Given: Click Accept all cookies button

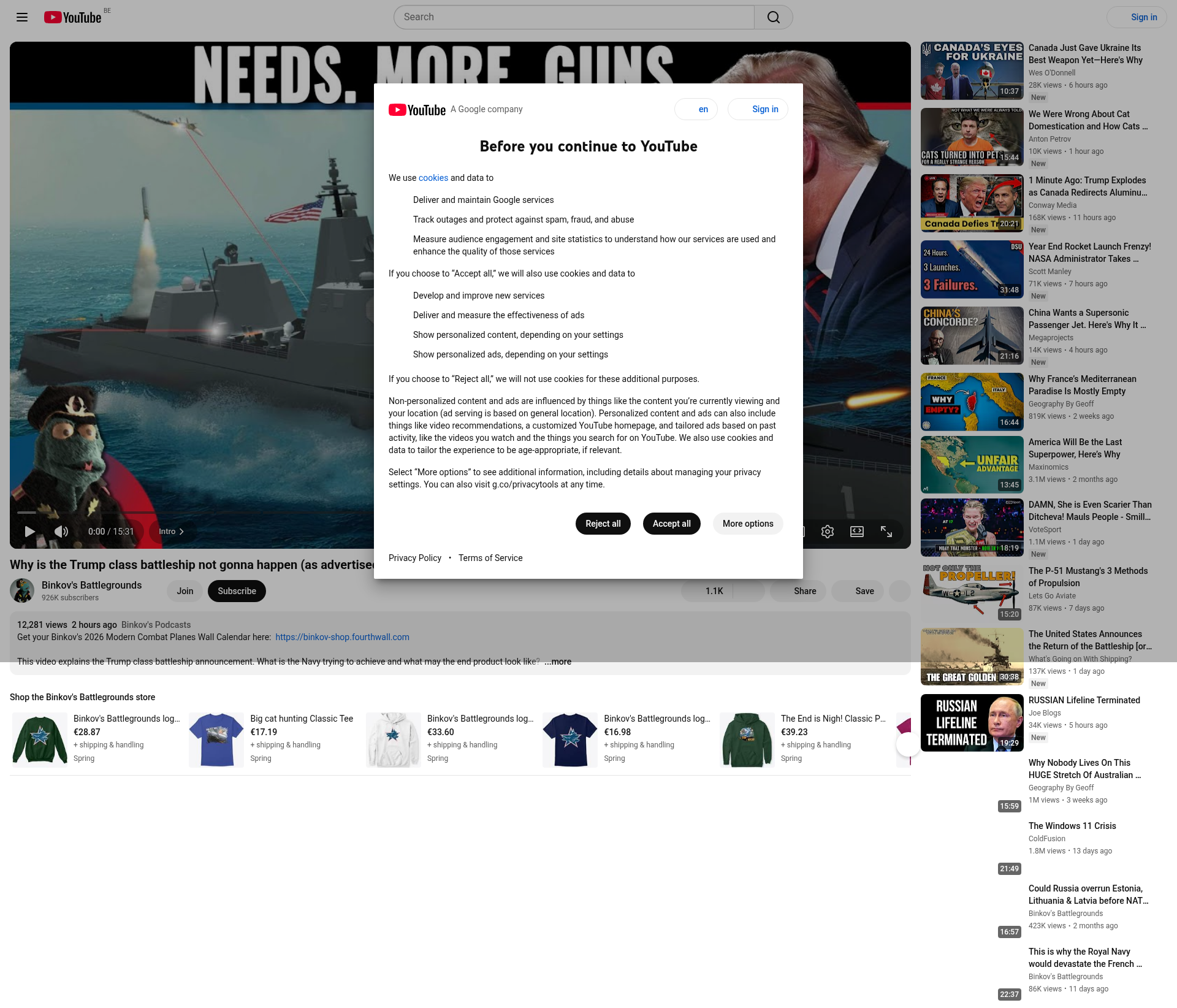Looking at the screenshot, I should click(x=671, y=524).
